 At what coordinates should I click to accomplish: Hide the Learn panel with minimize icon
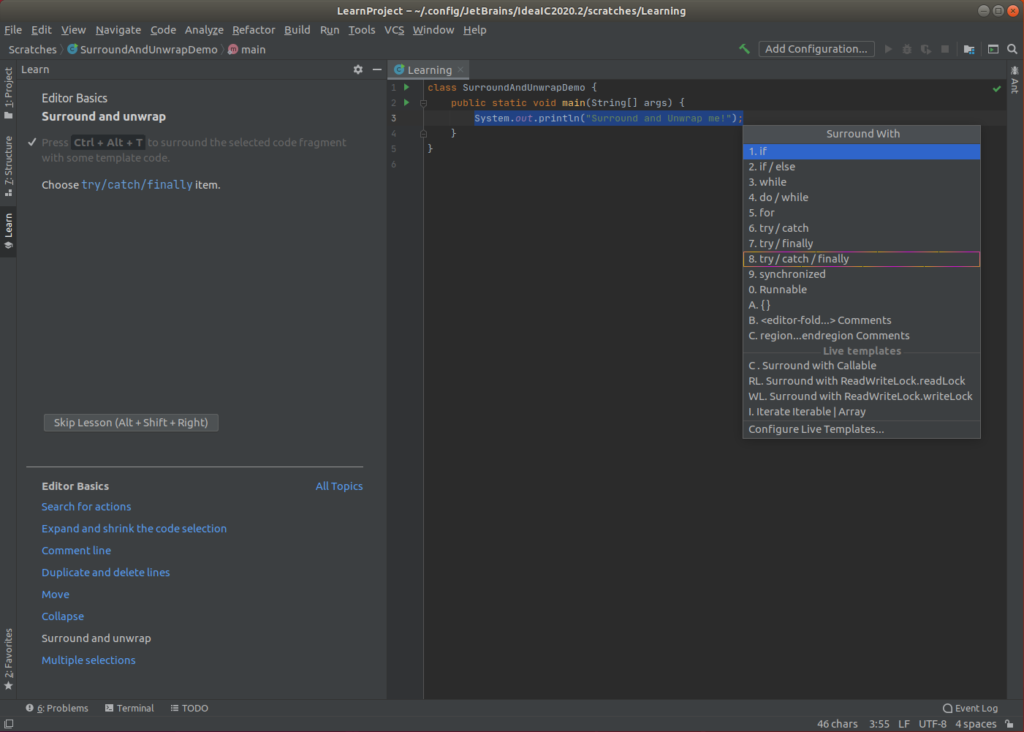click(376, 69)
